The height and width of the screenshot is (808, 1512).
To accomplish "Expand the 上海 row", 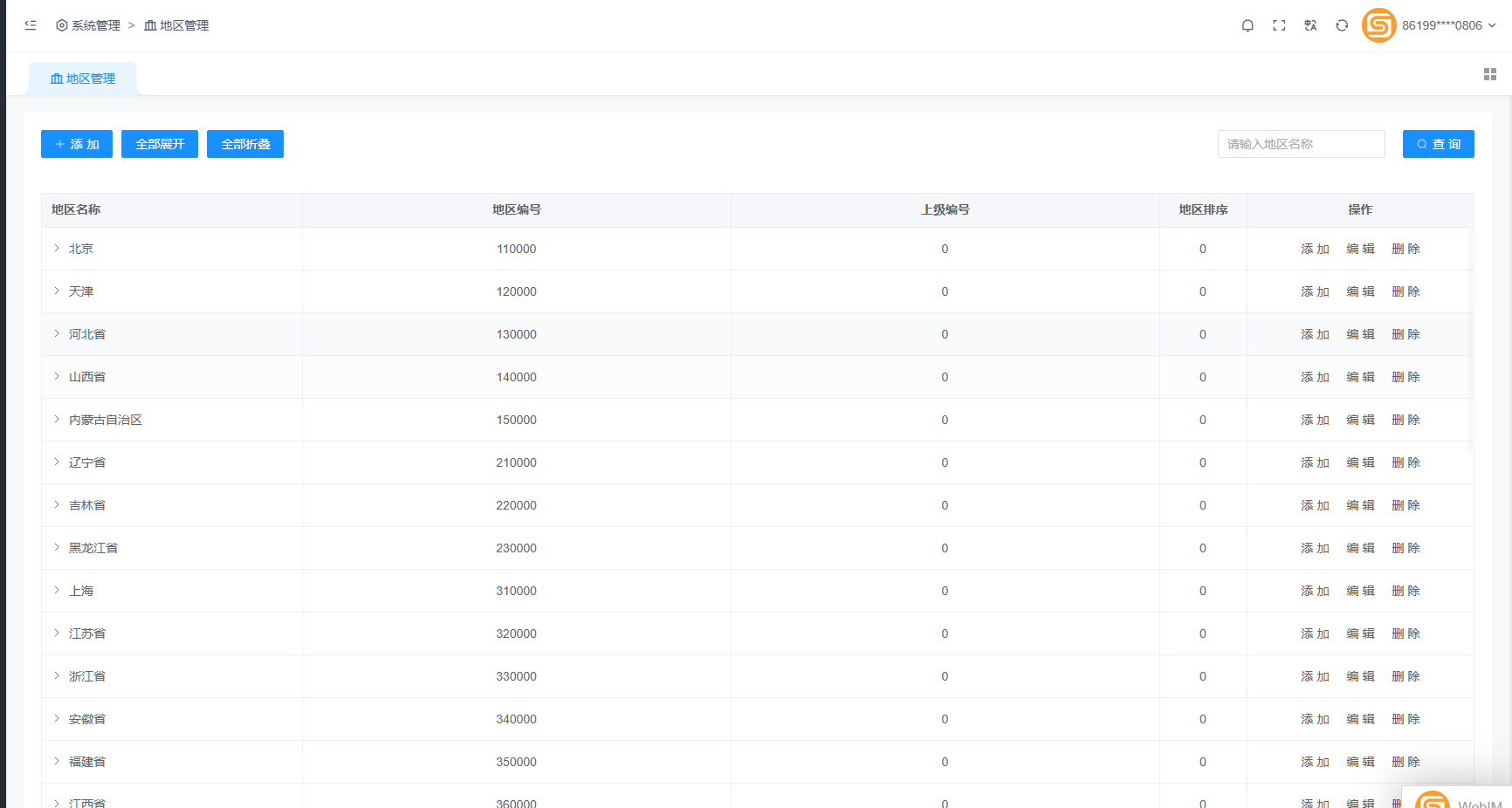I will click(x=57, y=591).
